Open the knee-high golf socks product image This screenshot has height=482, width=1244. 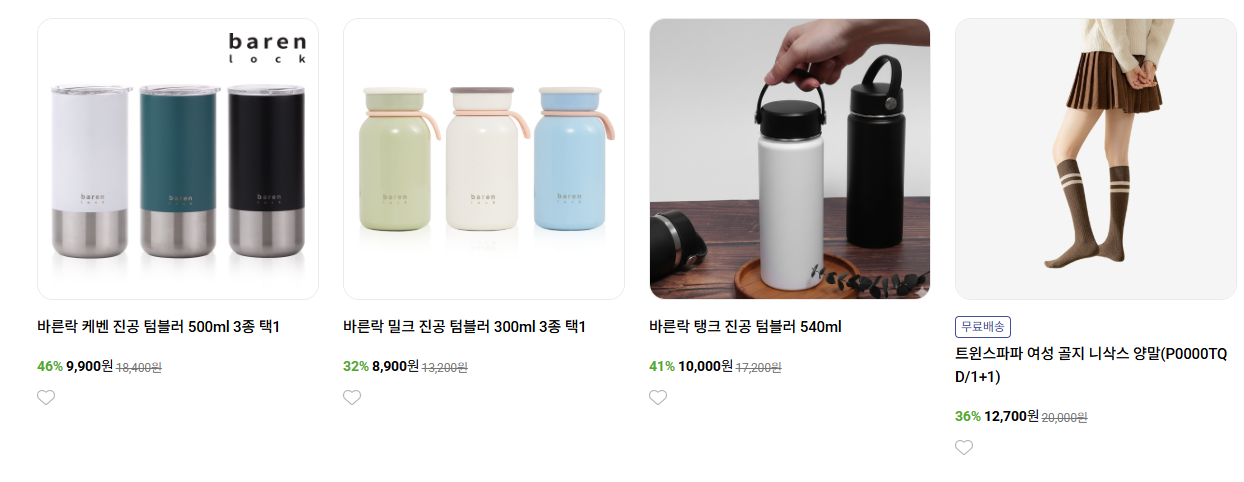pos(1096,159)
